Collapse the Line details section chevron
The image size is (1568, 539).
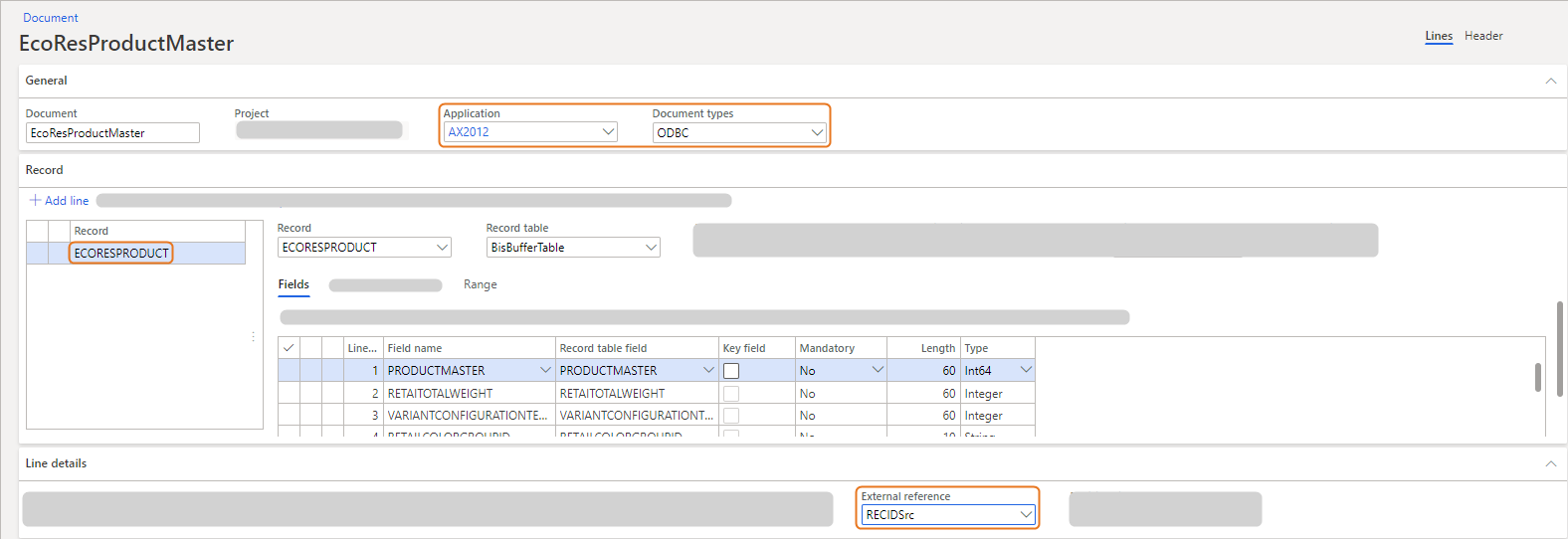pyautogui.click(x=1550, y=463)
